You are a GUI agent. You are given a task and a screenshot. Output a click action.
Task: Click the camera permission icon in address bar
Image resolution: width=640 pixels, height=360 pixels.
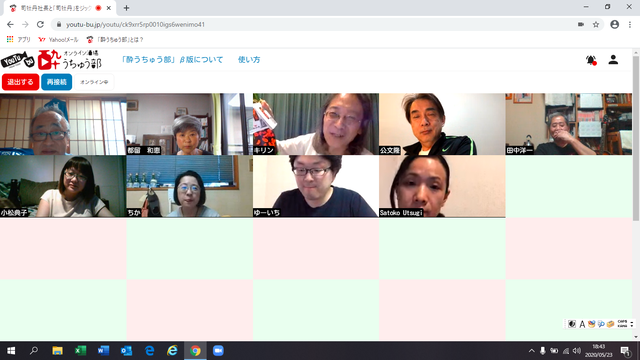tap(581, 24)
